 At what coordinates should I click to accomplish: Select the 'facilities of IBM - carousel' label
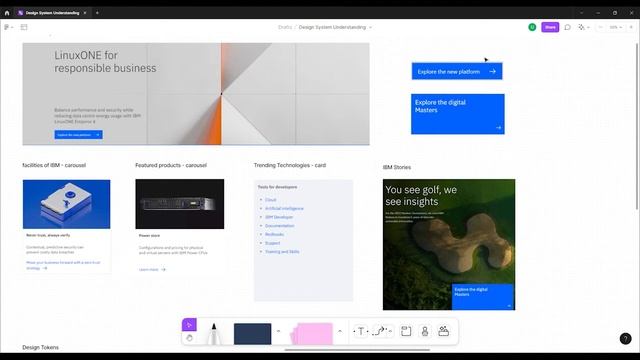(x=54, y=165)
